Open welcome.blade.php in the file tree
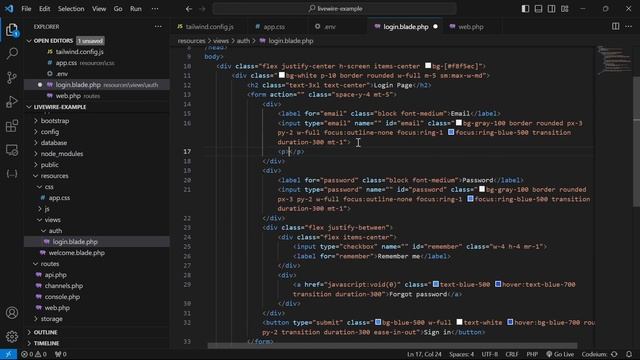The height and width of the screenshot is (360, 640). point(76,253)
